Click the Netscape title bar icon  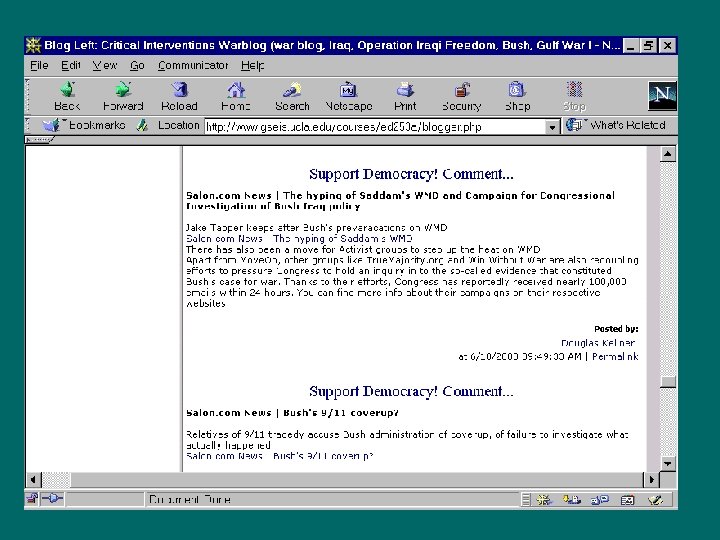tap(33, 45)
